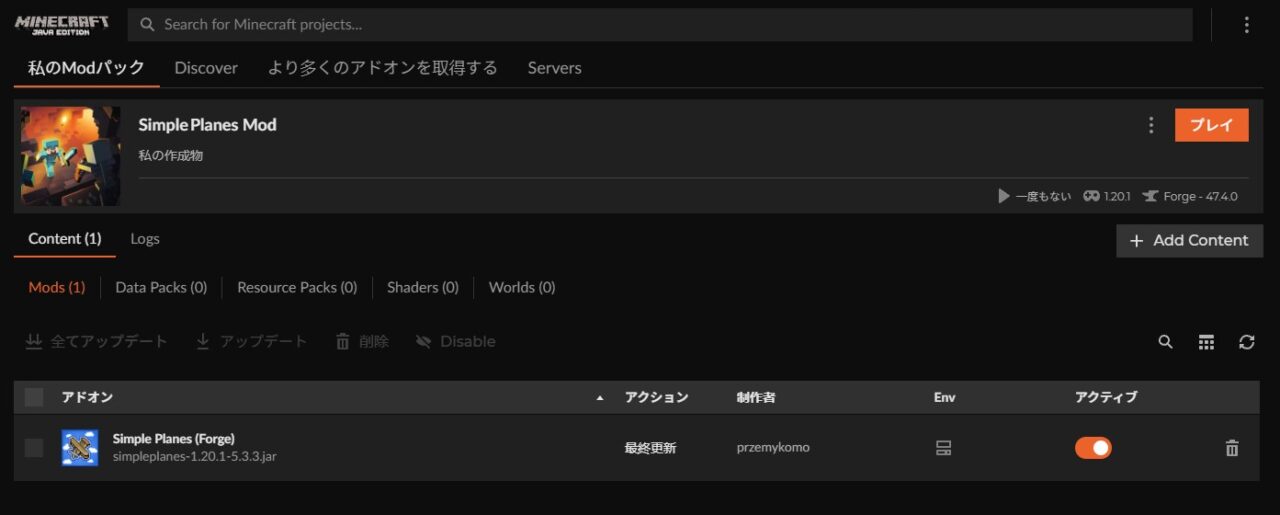Select the Resource Packs (0) filter

[x=297, y=287]
